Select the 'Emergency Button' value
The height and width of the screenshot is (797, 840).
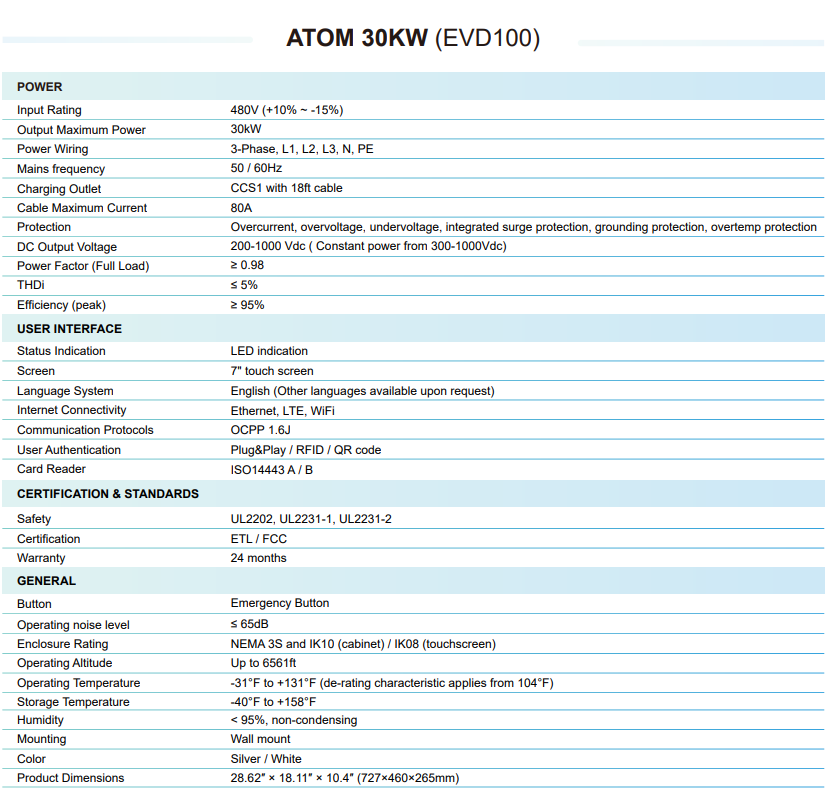point(280,603)
